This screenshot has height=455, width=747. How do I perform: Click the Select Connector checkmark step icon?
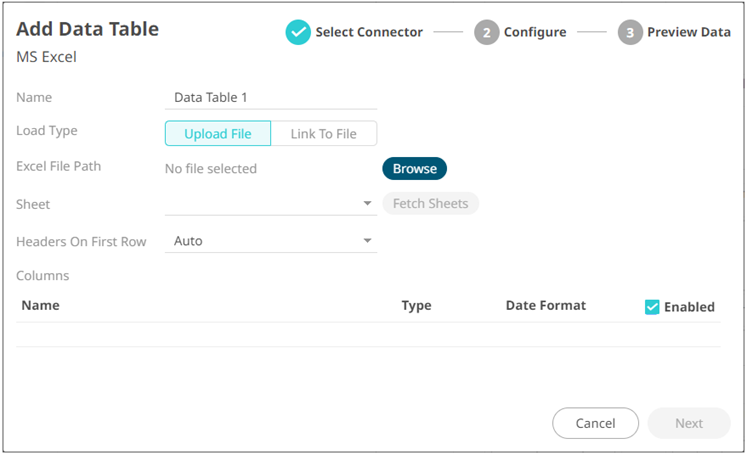pos(298,32)
